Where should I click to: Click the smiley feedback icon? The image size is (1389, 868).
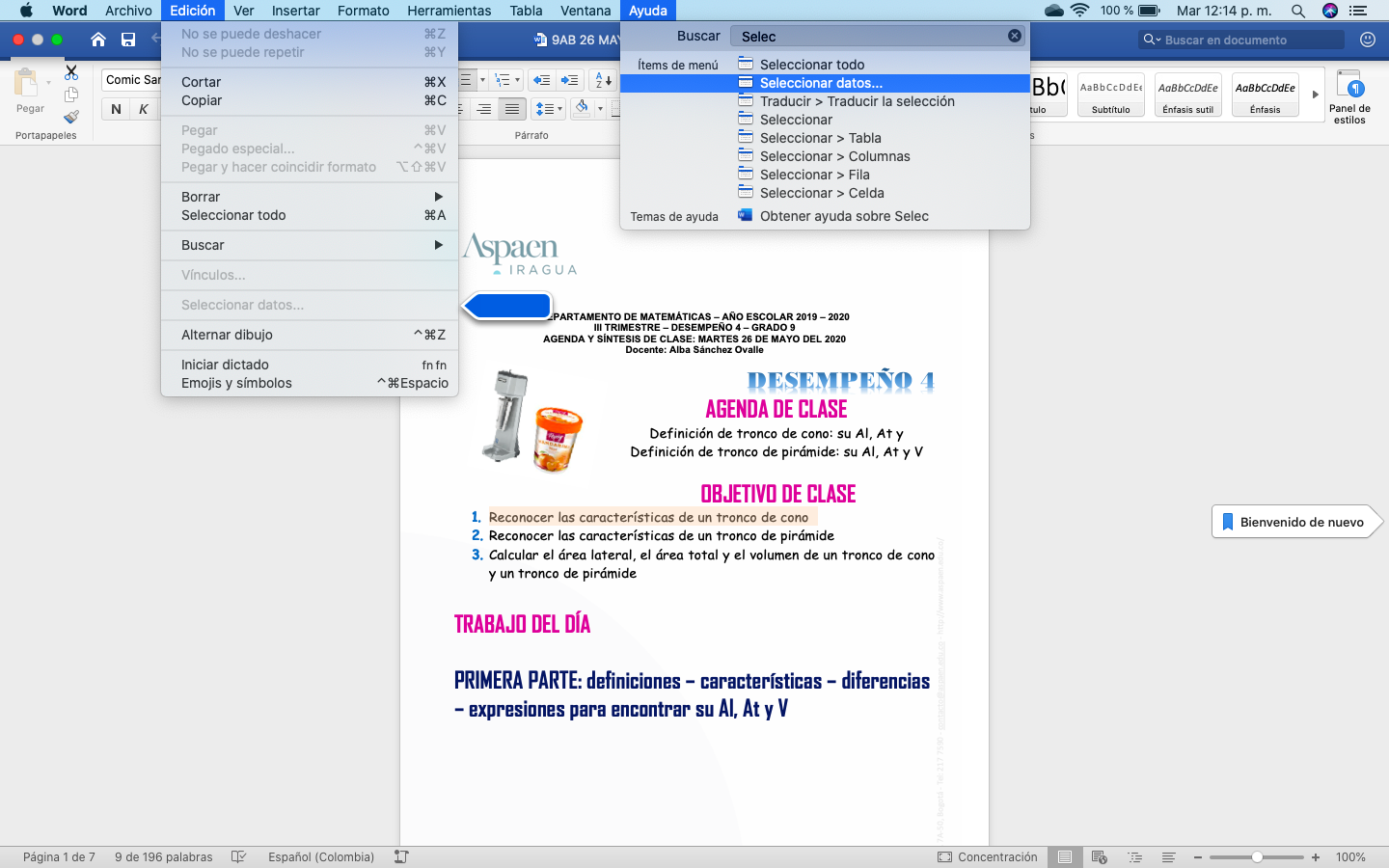click(x=1367, y=40)
